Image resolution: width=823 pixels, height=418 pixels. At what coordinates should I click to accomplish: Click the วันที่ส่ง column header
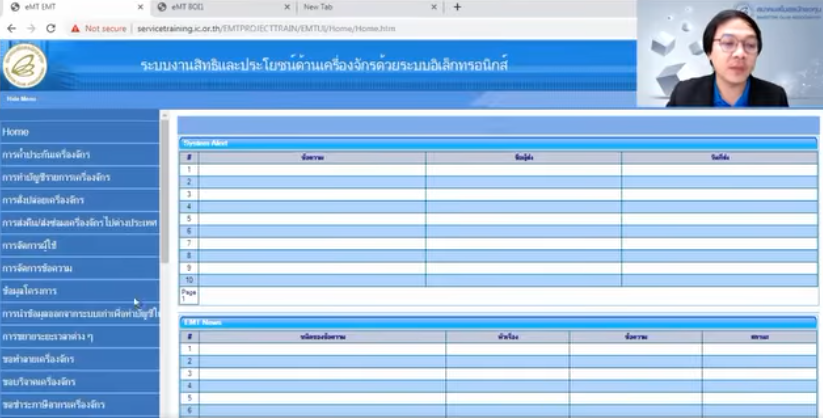720,158
